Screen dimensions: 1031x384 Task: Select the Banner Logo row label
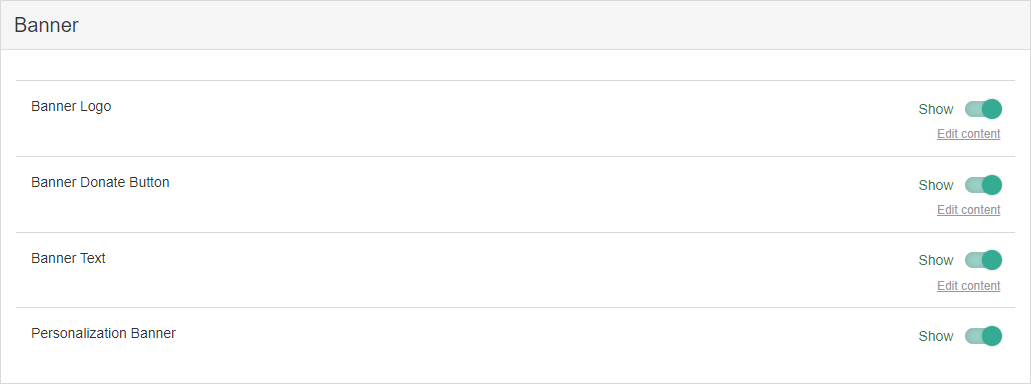click(x=71, y=107)
